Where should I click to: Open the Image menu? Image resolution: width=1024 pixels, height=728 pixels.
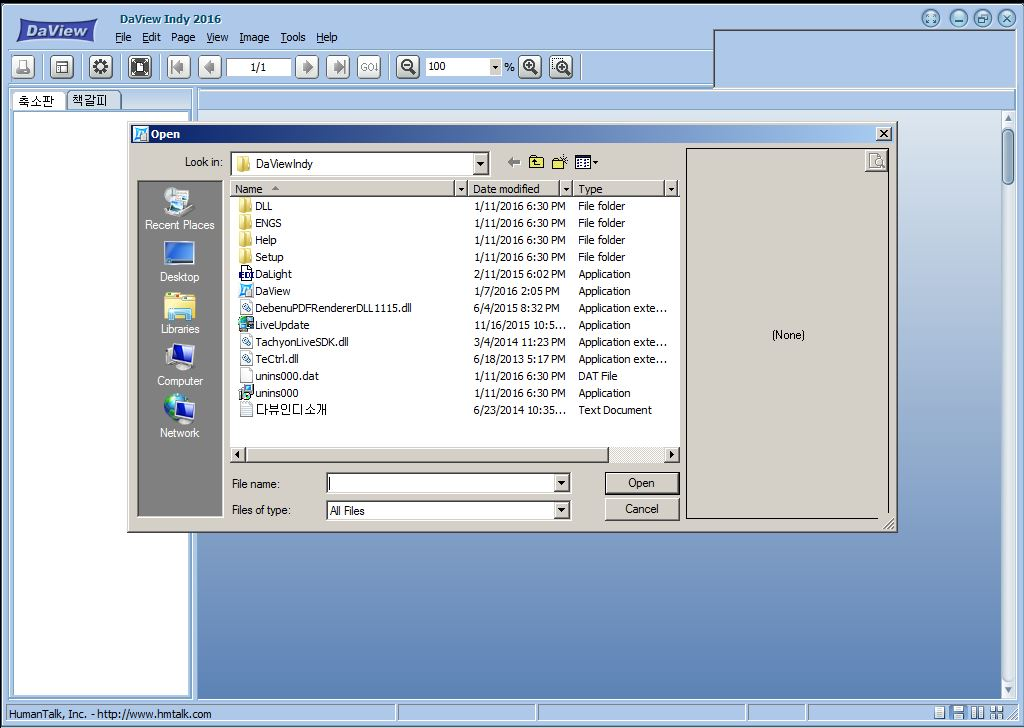tap(254, 37)
